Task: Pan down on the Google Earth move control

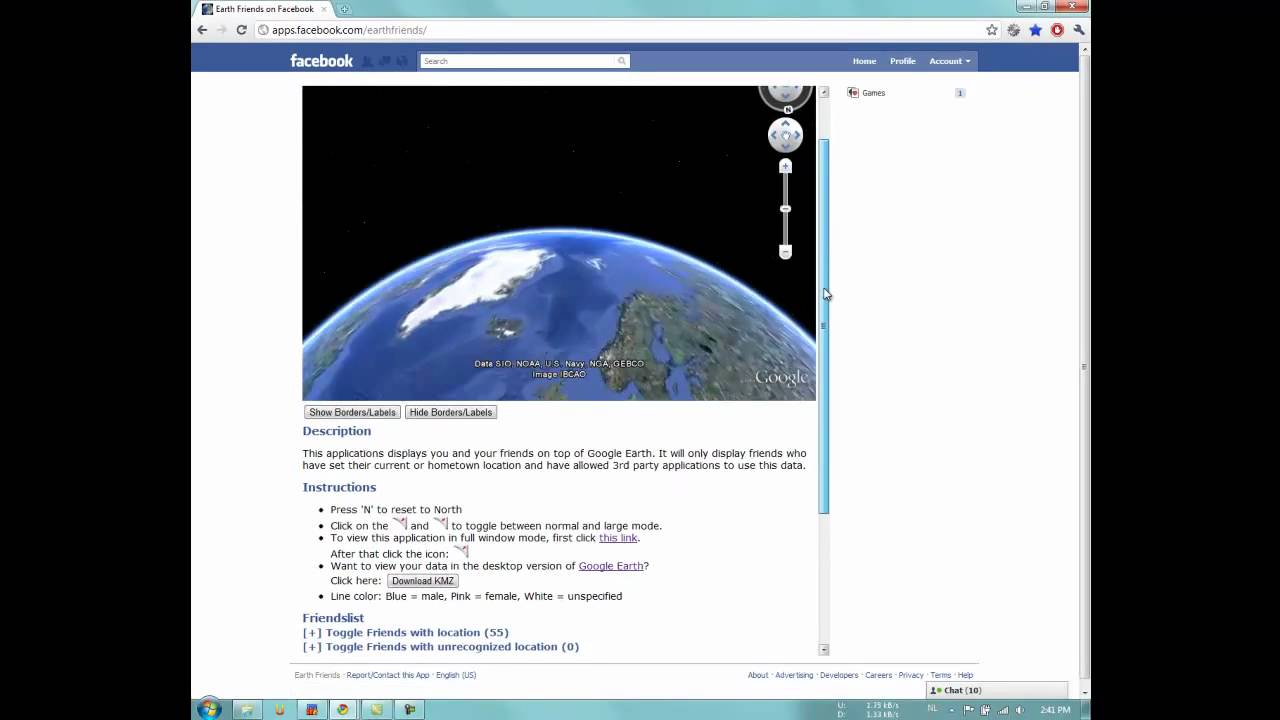Action: click(785, 146)
